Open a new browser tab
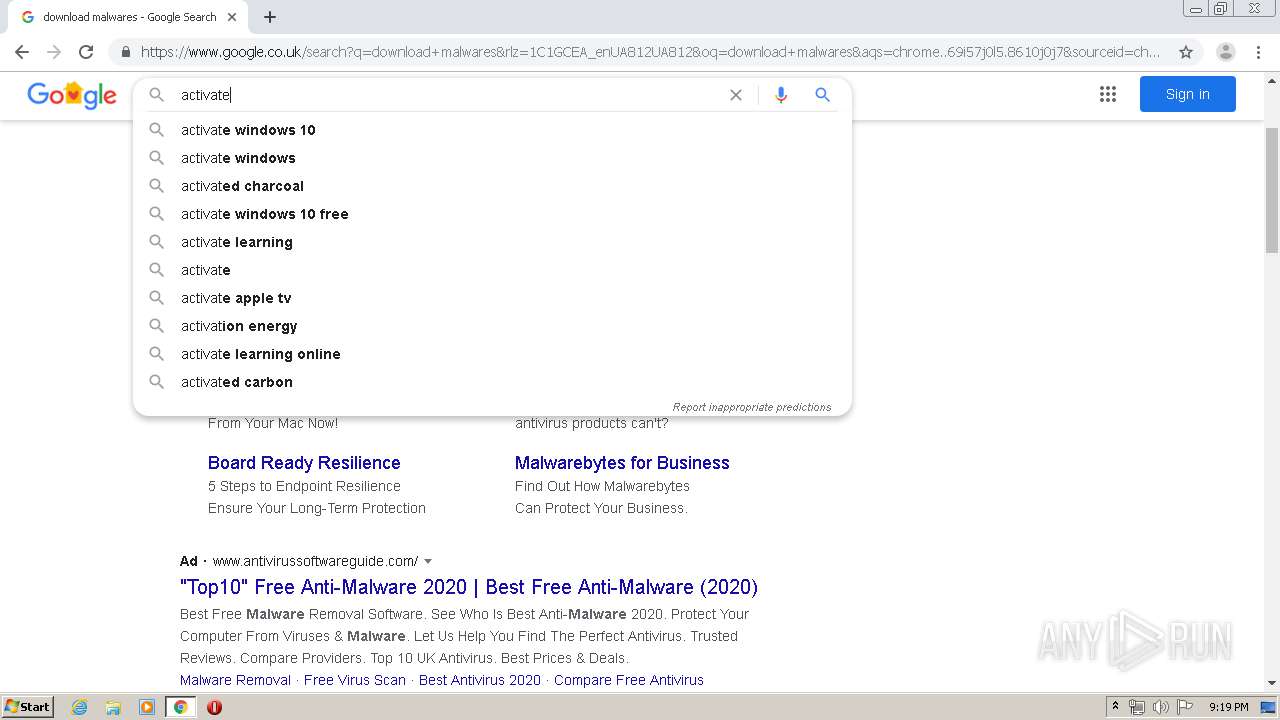This screenshot has width=1280, height=720. click(x=270, y=17)
